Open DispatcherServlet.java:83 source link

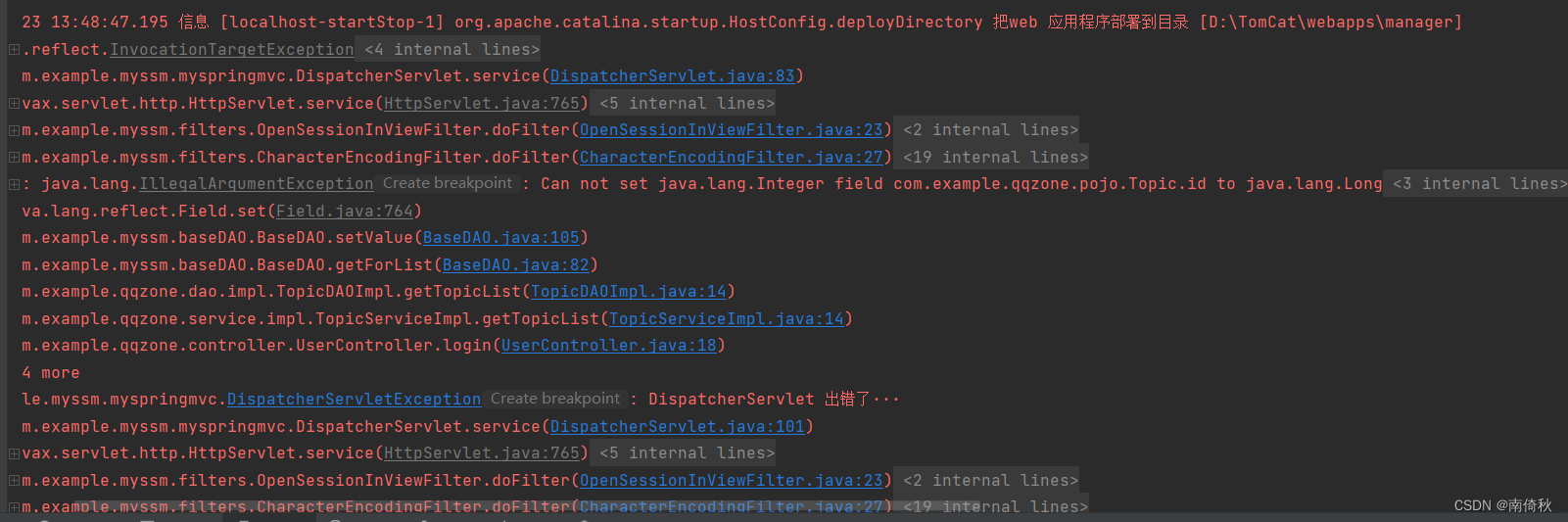tap(673, 76)
